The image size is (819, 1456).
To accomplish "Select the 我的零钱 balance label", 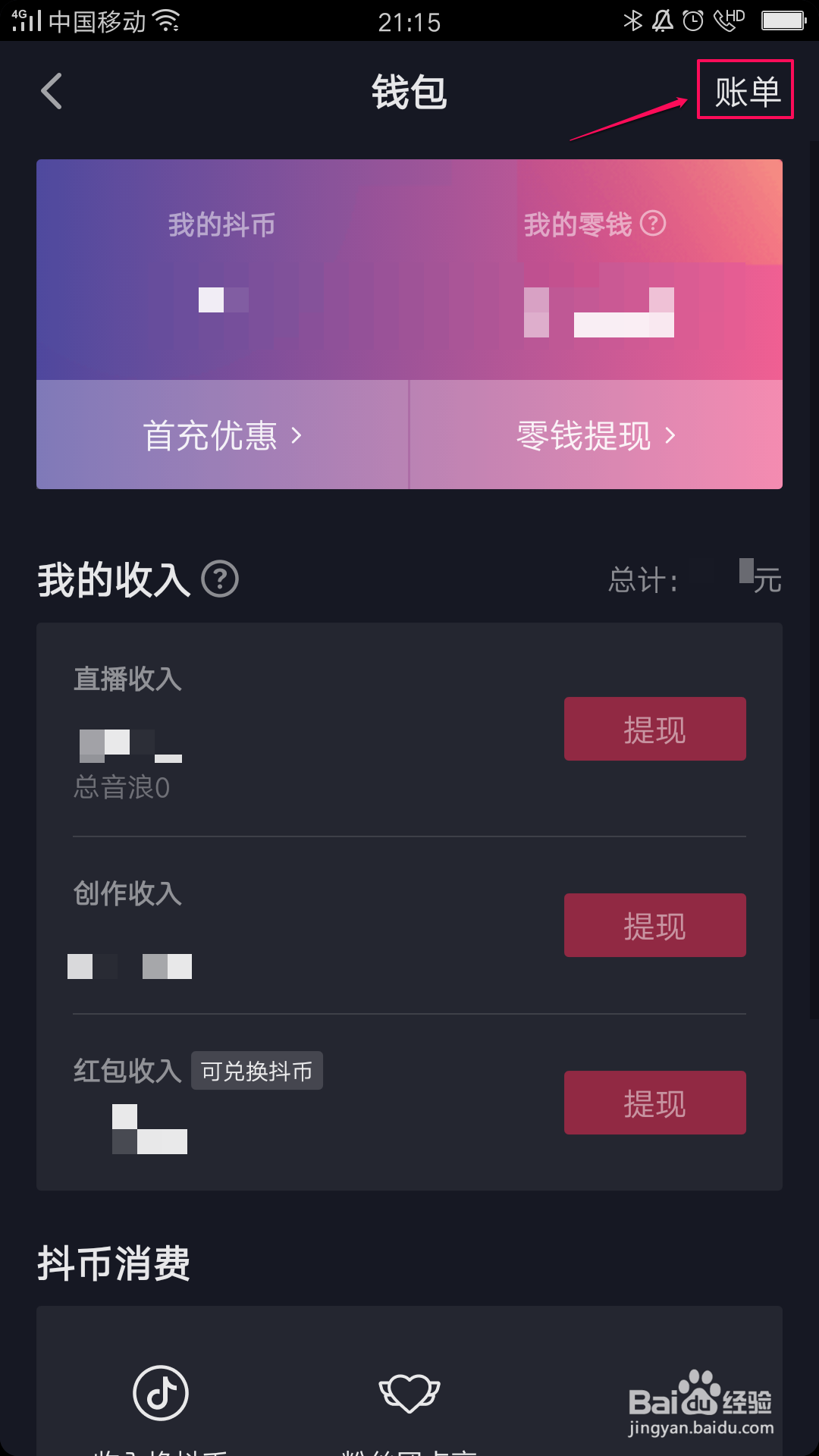I will (x=578, y=224).
